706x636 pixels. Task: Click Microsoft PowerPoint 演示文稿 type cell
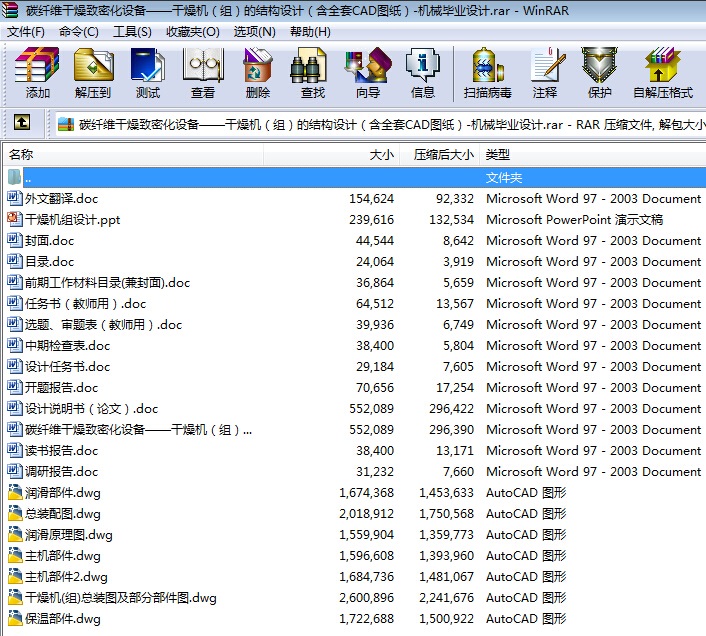click(x=574, y=220)
